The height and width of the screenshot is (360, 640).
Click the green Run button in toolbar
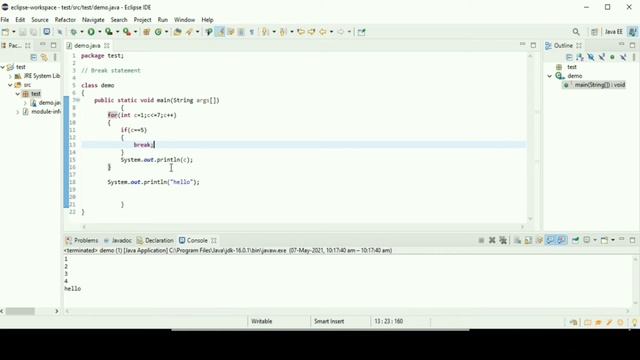pyautogui.click(x=91, y=32)
